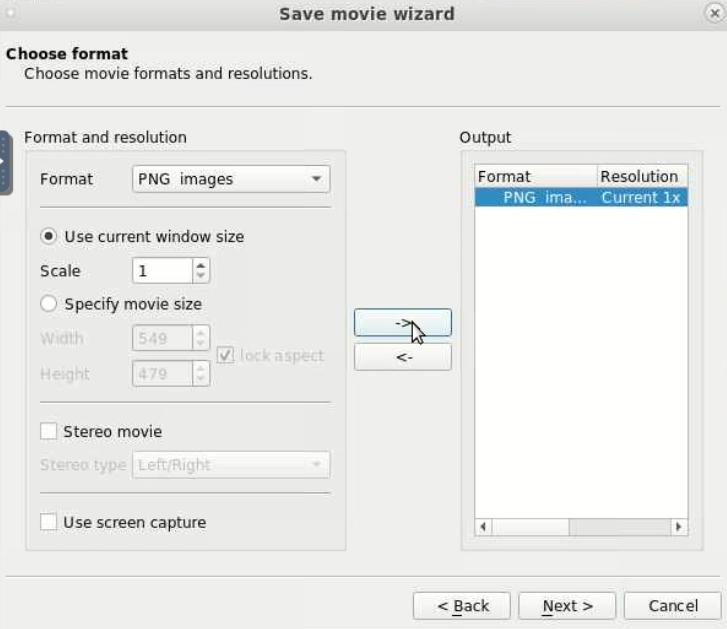Cancel the Save movie wizard
The height and width of the screenshot is (629, 727).
(673, 606)
